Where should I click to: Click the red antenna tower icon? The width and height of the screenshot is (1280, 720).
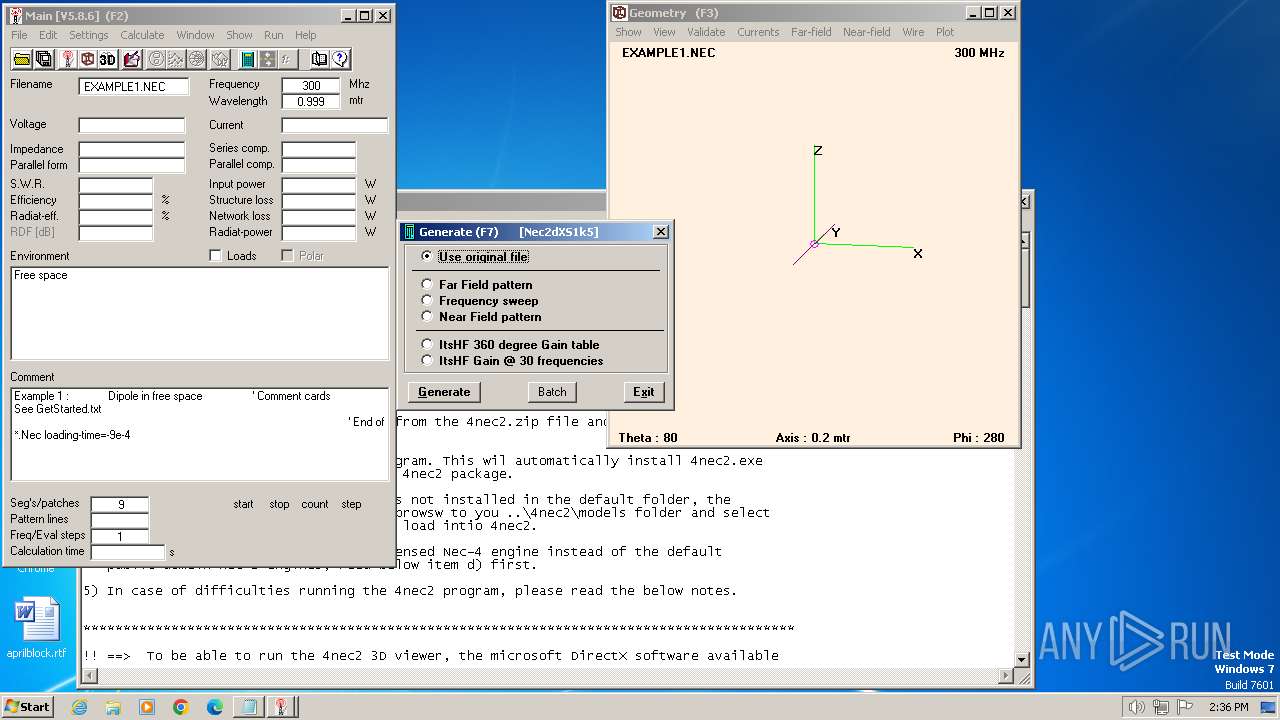[67, 59]
